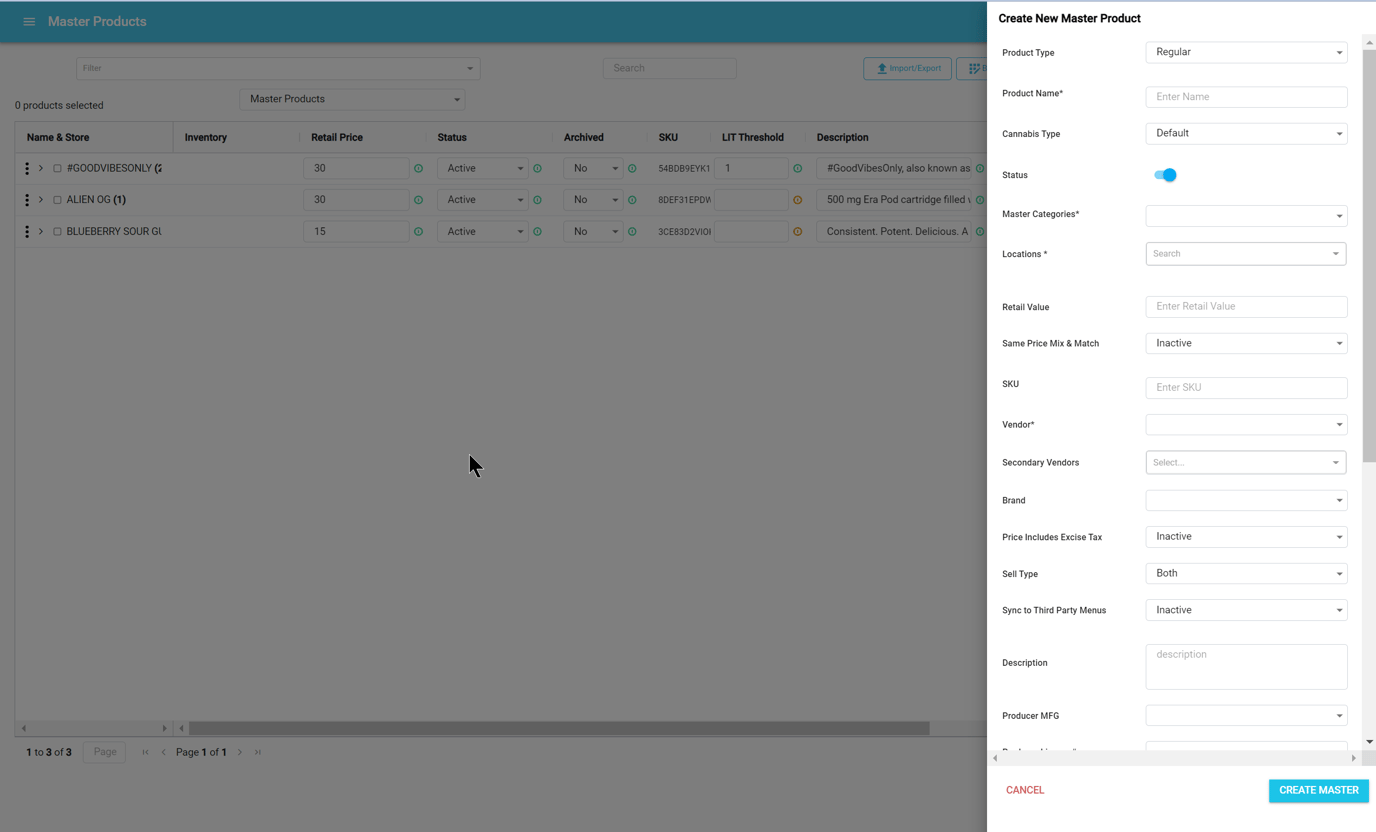Viewport: 1376px width, 832px height.
Task: Open three-dot menu for #GOODVIBESONLY row
Action: coord(27,168)
